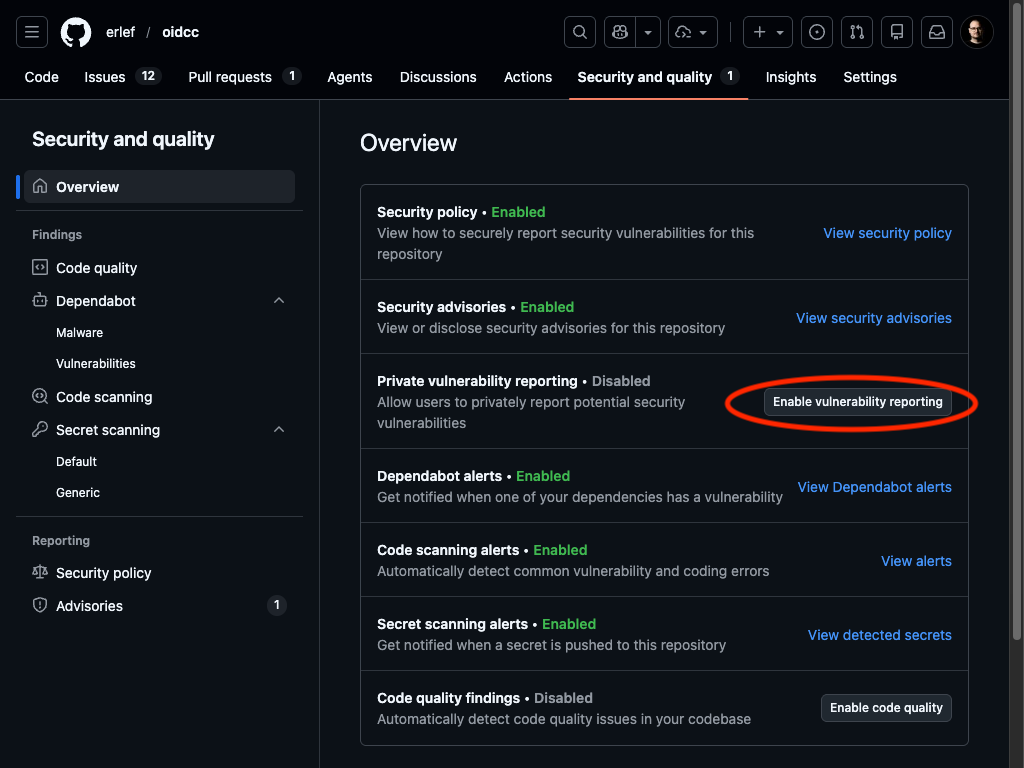The image size is (1024, 768).
Task: Click the Reporting section label
Action: point(61,541)
